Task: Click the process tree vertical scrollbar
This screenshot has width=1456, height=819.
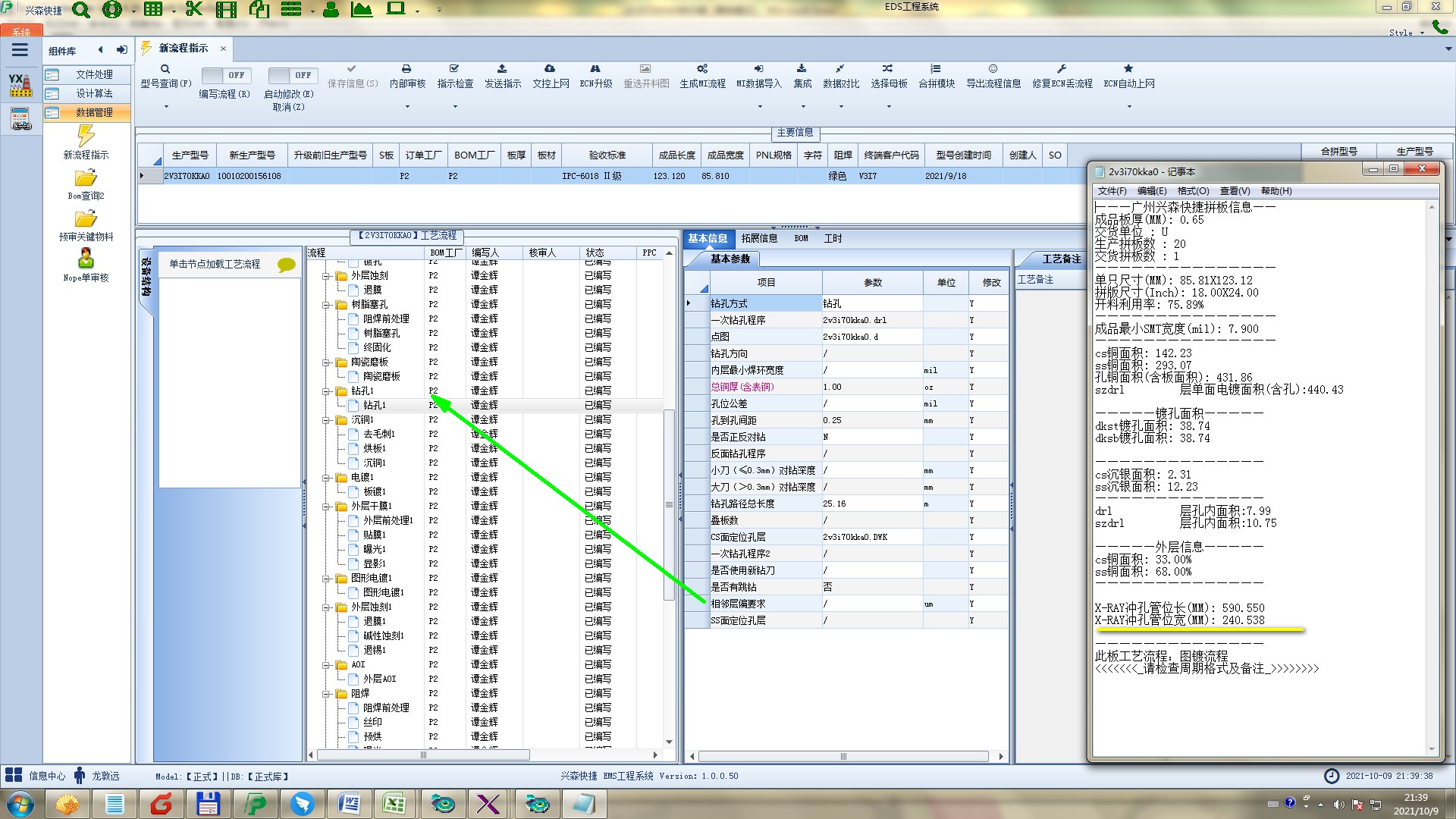Action: (x=669, y=504)
